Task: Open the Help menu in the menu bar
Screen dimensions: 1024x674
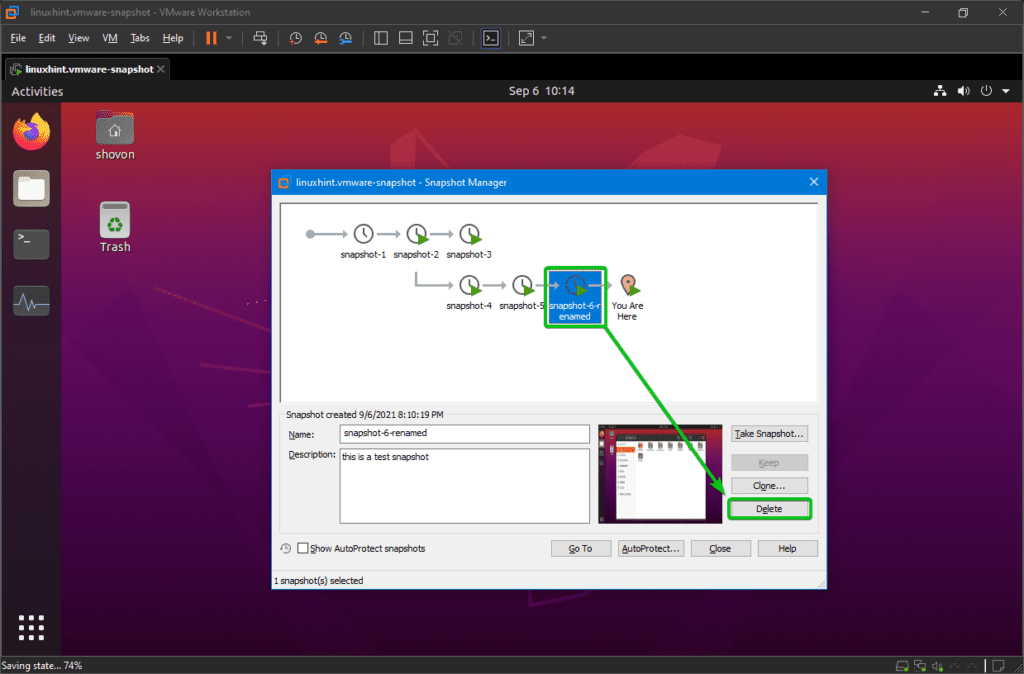Action: (172, 38)
